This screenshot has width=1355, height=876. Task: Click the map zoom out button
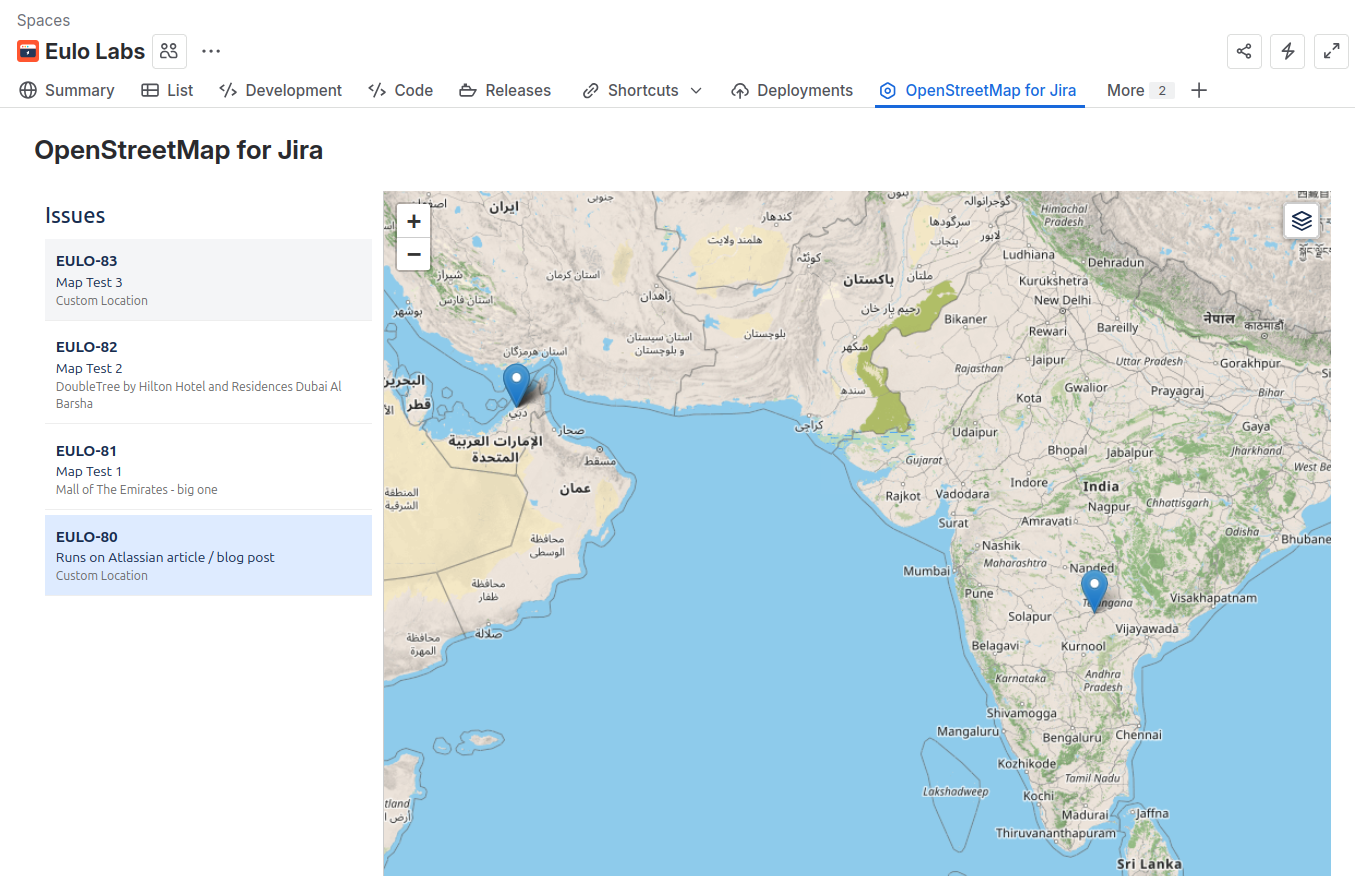[413, 254]
